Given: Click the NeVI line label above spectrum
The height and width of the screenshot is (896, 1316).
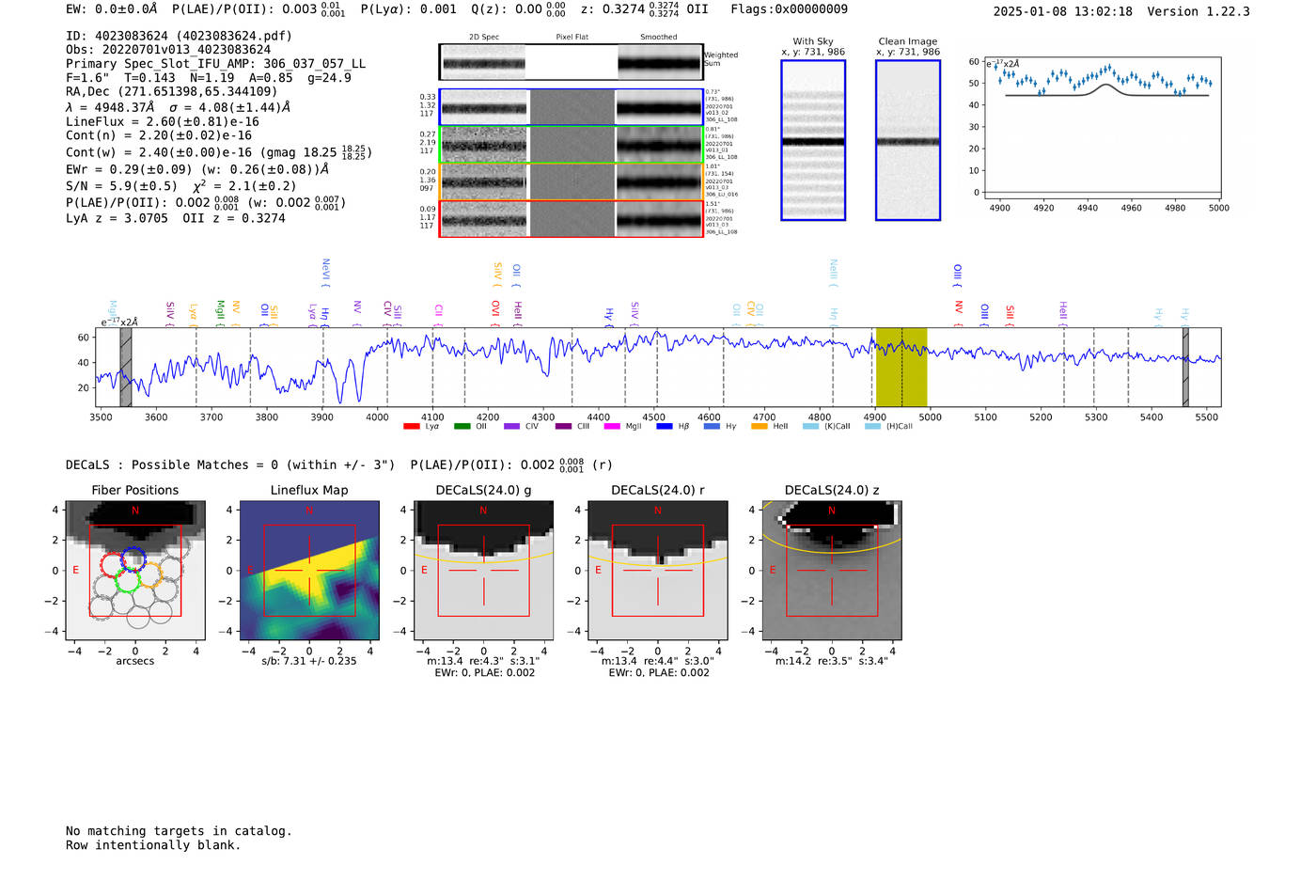Looking at the screenshot, I should (x=326, y=270).
